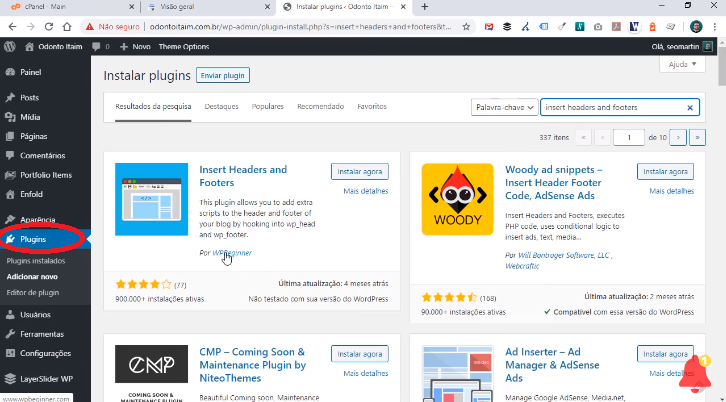The image size is (726, 402).
Task: Open comments bubble in admin bar
Action: 100,46
